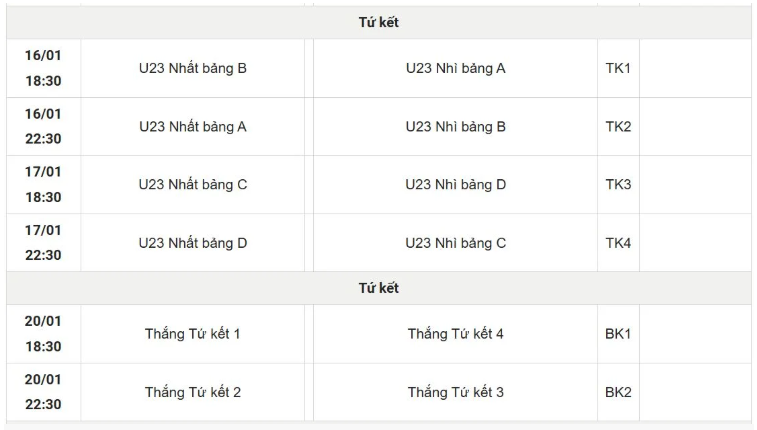Click the TK1 match code
This screenshot has width=757, height=430.
pos(618,68)
